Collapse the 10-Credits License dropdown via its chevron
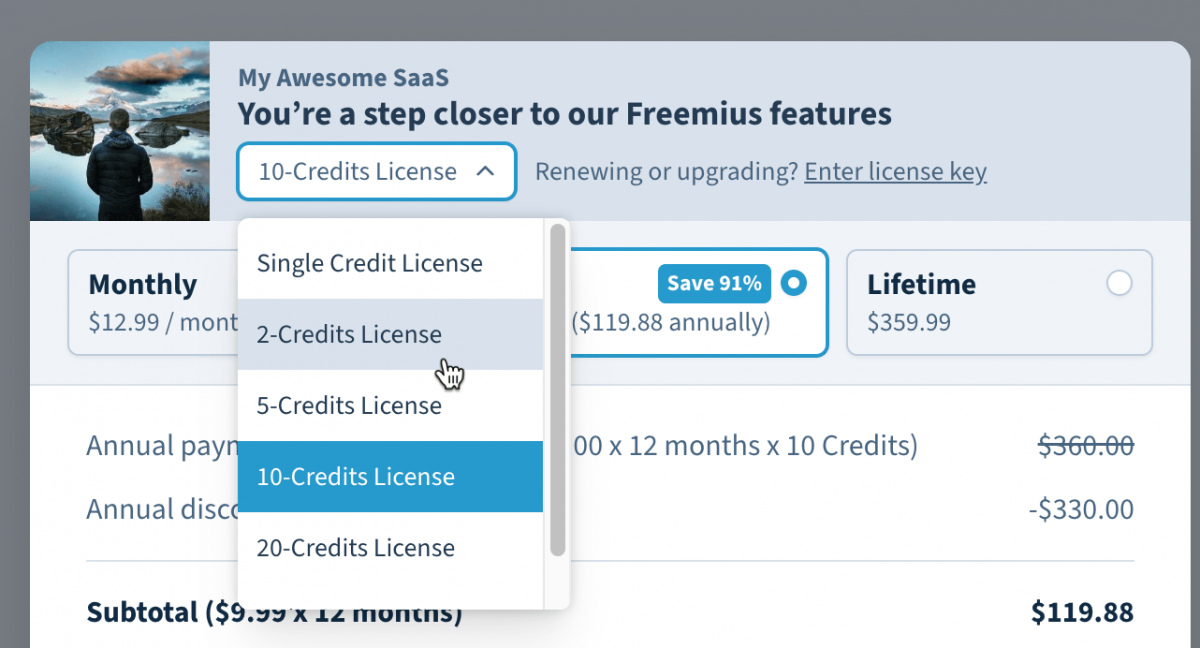This screenshot has width=1200, height=648. click(x=487, y=171)
